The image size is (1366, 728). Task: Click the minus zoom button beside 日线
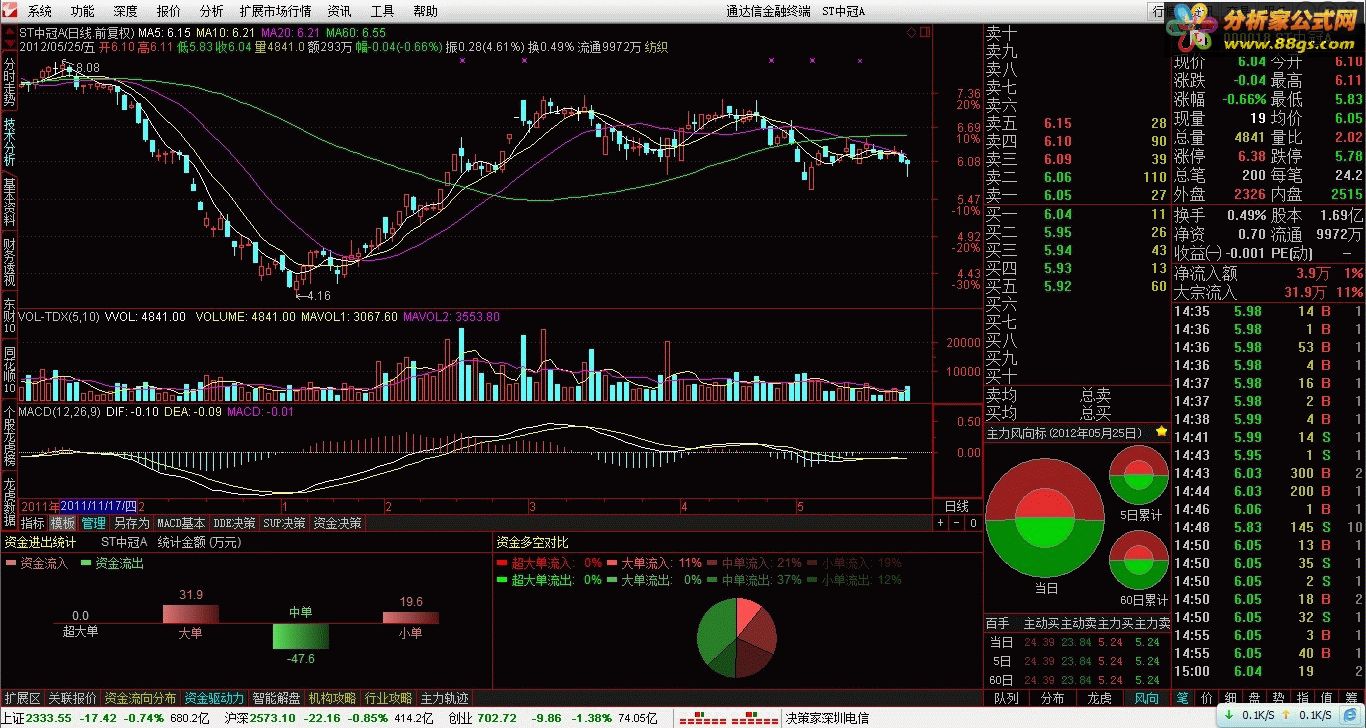(957, 523)
